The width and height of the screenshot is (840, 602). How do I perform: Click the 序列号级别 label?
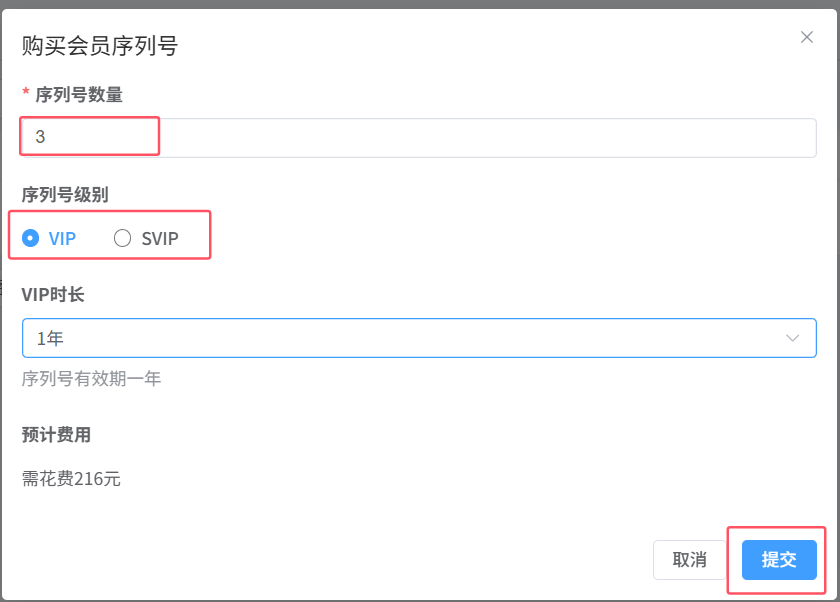(65, 195)
